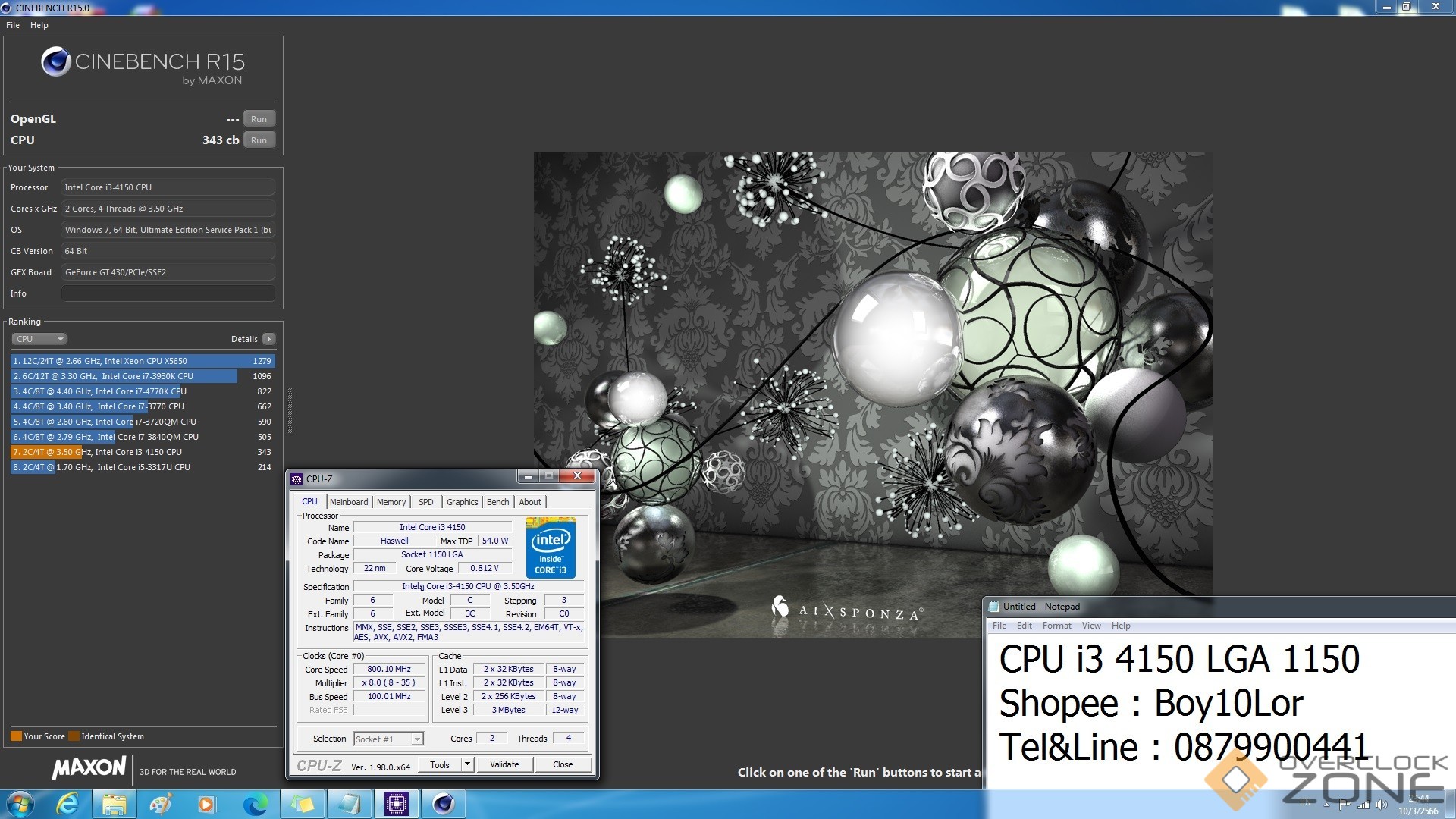The width and height of the screenshot is (1456, 819).
Task: Switch to the Mainboard tab in CPU-Z
Action: (349, 502)
